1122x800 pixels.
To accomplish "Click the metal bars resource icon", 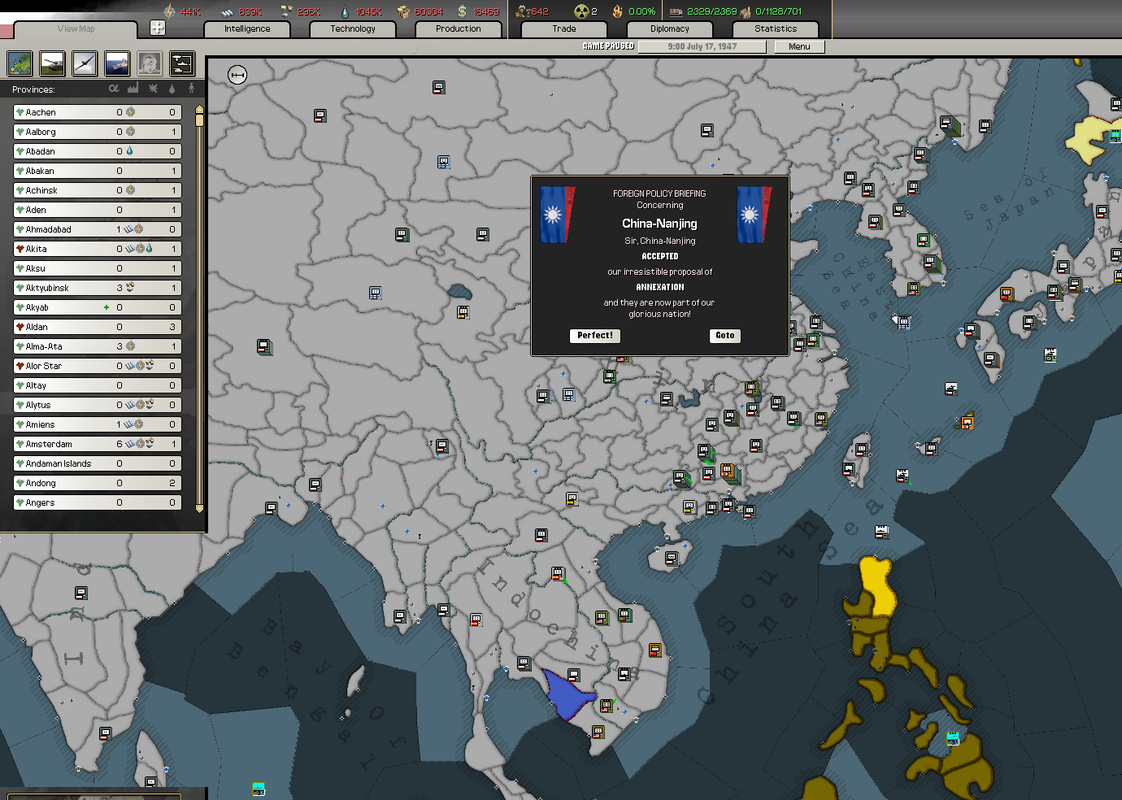I will [227, 11].
